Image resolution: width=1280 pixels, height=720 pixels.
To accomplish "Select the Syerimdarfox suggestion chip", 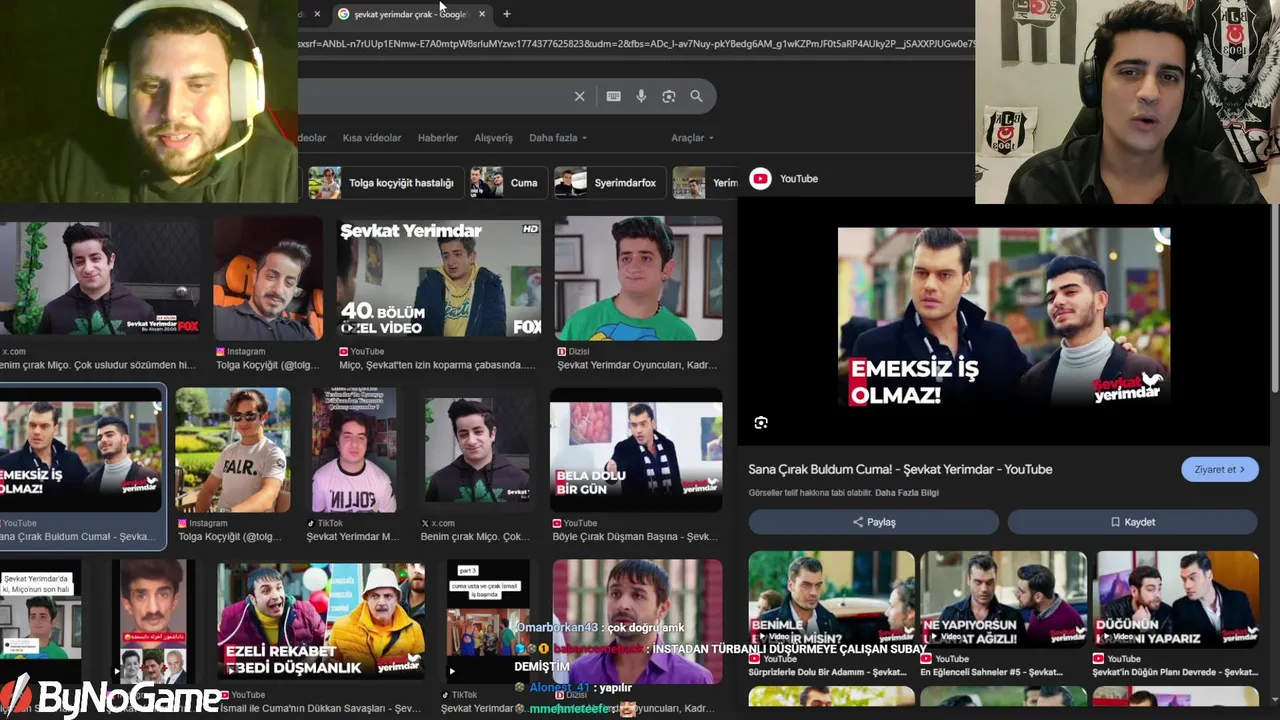I will pos(610,183).
